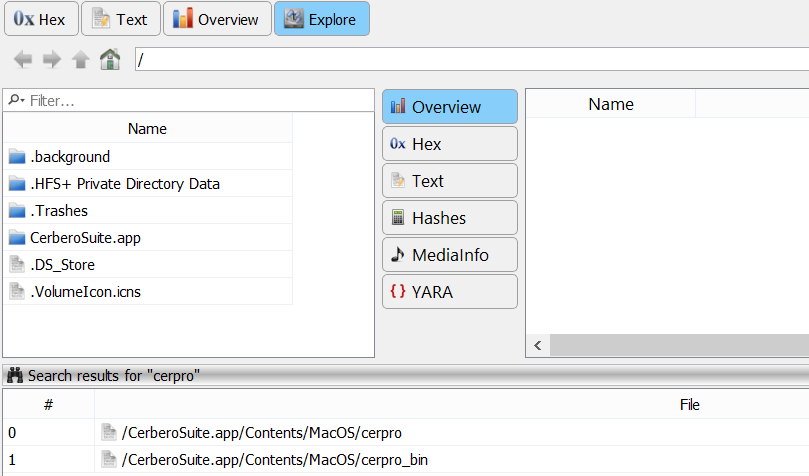Viewport: 809px width, 476px height.
Task: Open the filter magnifier dropdown
Action: pyautogui.click(x=17, y=100)
